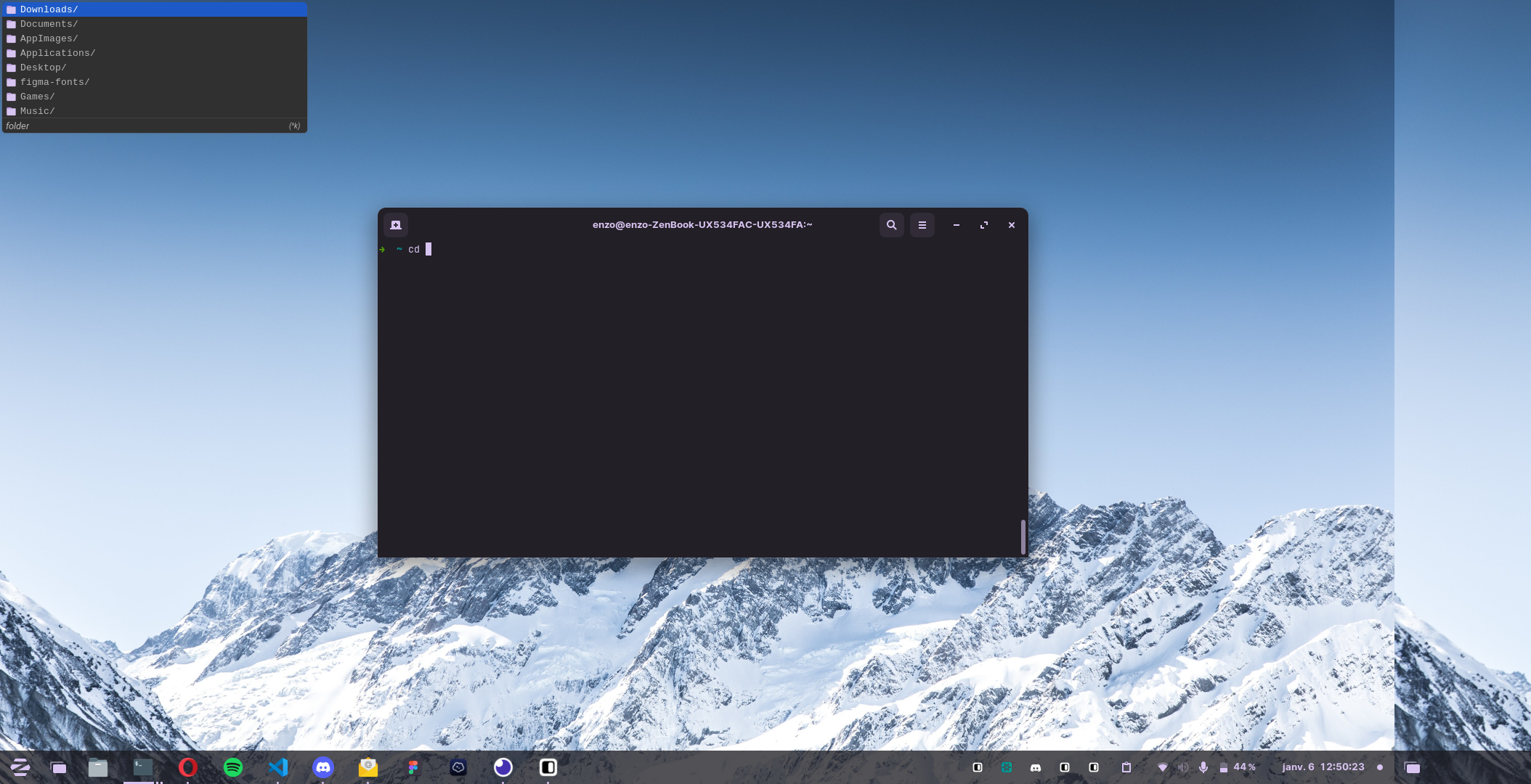Open Figma from the taskbar
Image resolution: width=1531 pixels, height=784 pixels.
click(x=413, y=767)
